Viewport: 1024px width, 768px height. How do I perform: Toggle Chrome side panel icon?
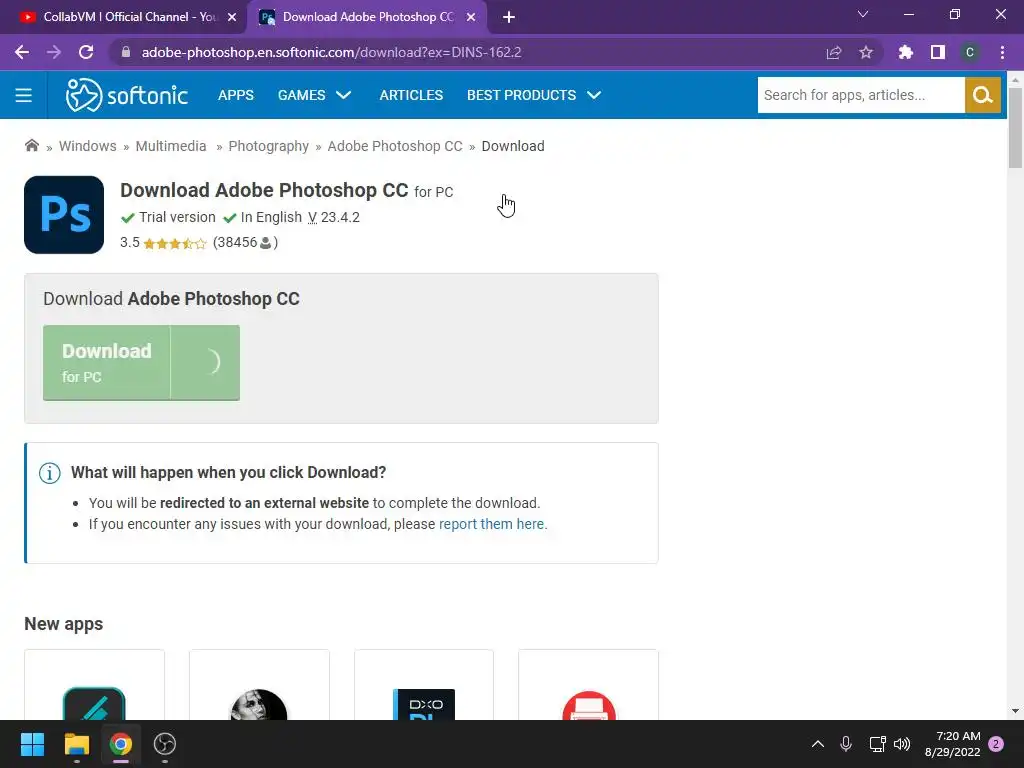938,52
